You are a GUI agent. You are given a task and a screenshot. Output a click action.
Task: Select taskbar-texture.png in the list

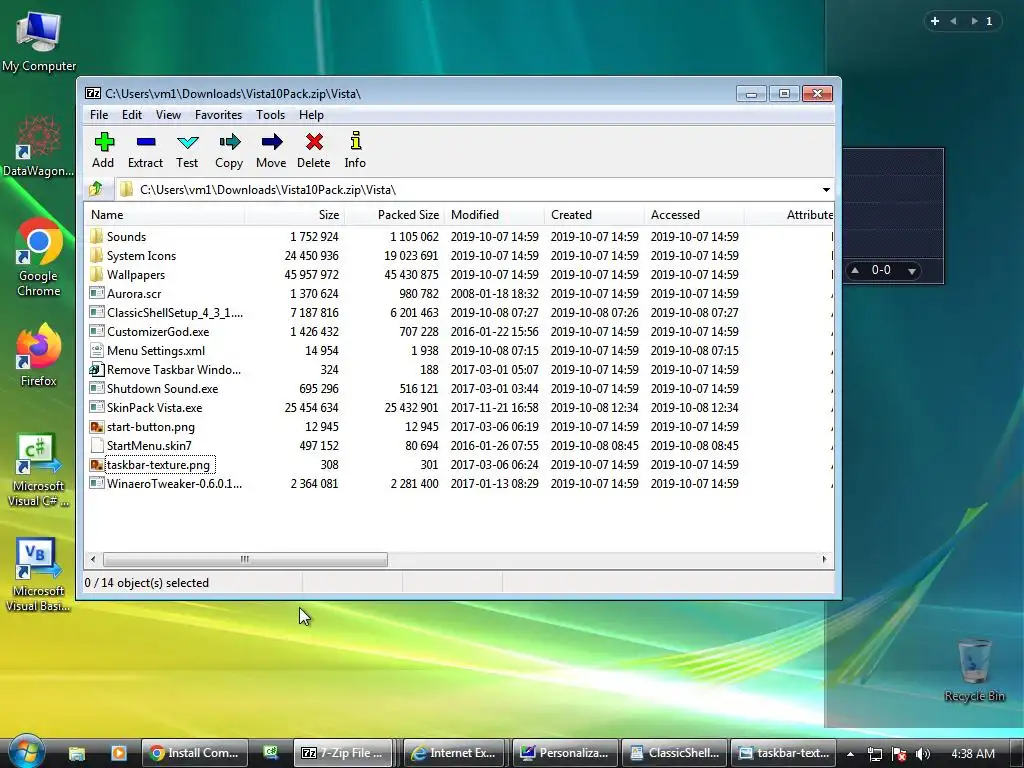(159, 464)
